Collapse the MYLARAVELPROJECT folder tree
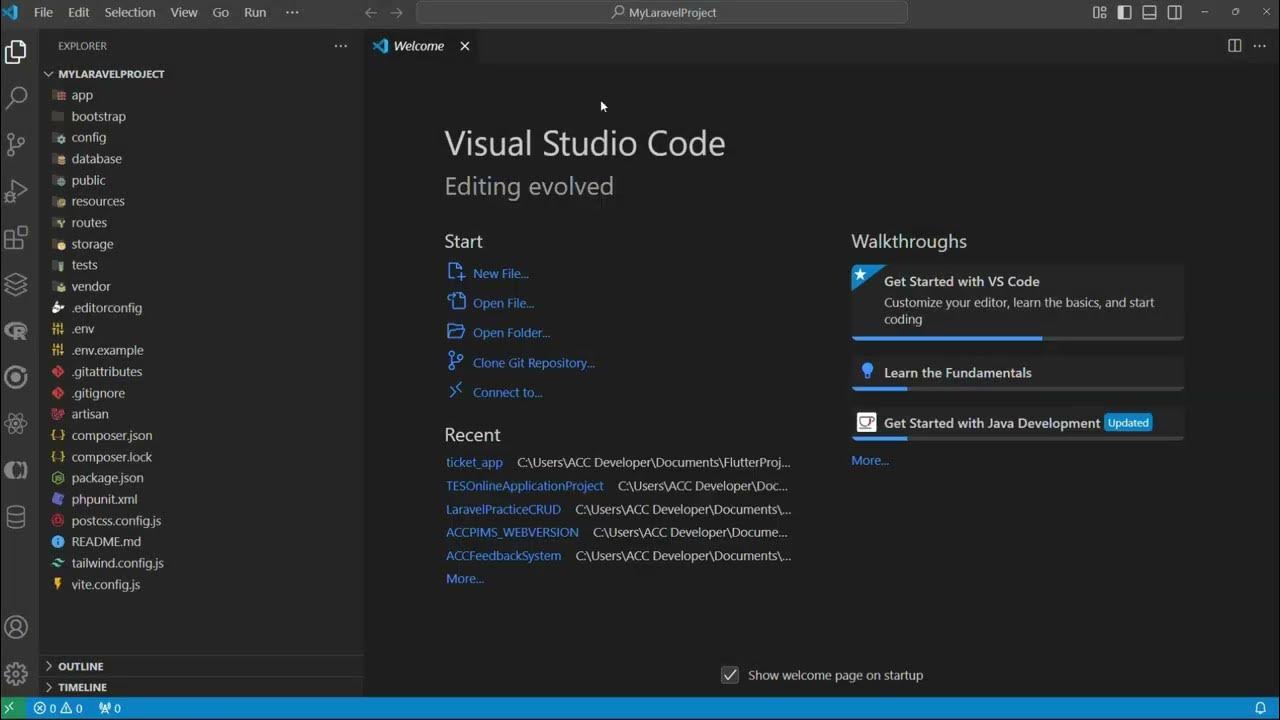 tap(110, 74)
